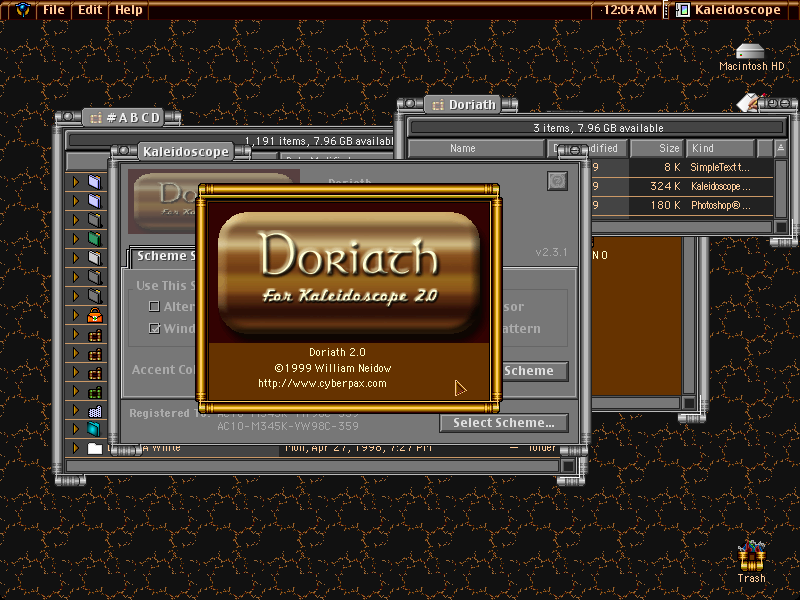Click the folder icon in #ABCD title bar
This screenshot has height=600, width=800.
(96, 118)
